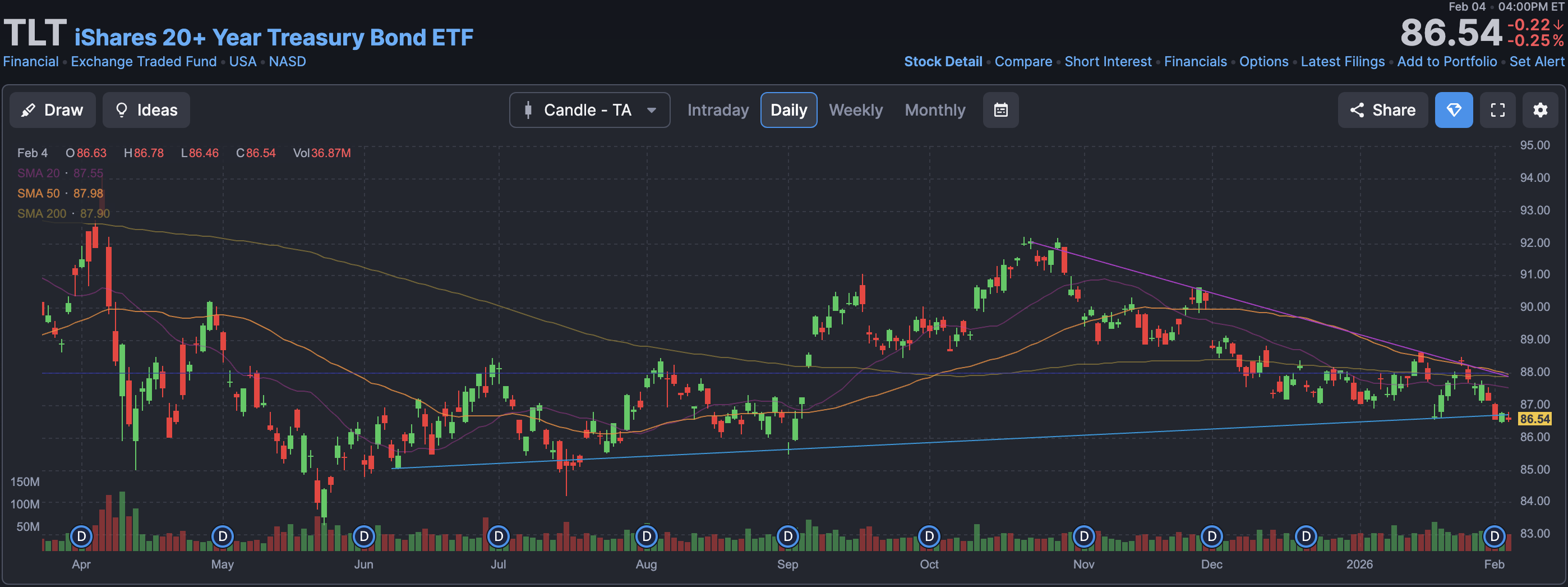Viewport: 1568px width, 587px height.
Task: Click the October dividend marker
Action: pyautogui.click(x=929, y=536)
